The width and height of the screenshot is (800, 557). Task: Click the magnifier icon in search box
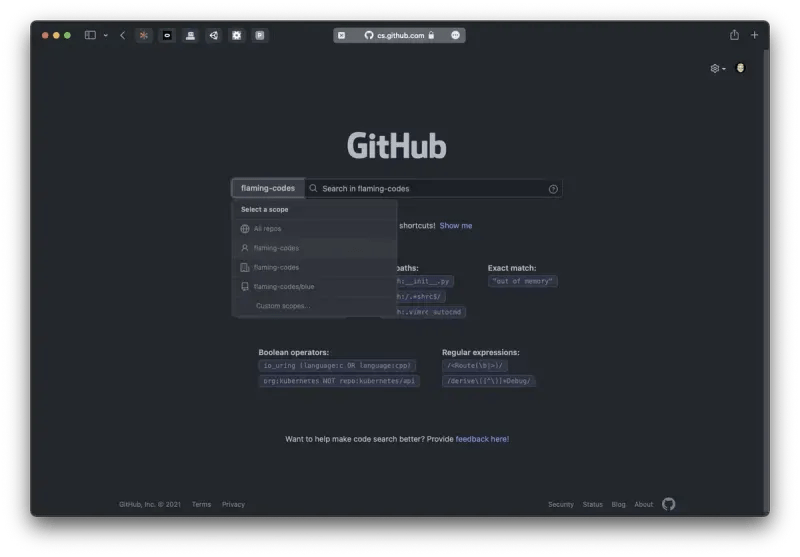point(313,188)
